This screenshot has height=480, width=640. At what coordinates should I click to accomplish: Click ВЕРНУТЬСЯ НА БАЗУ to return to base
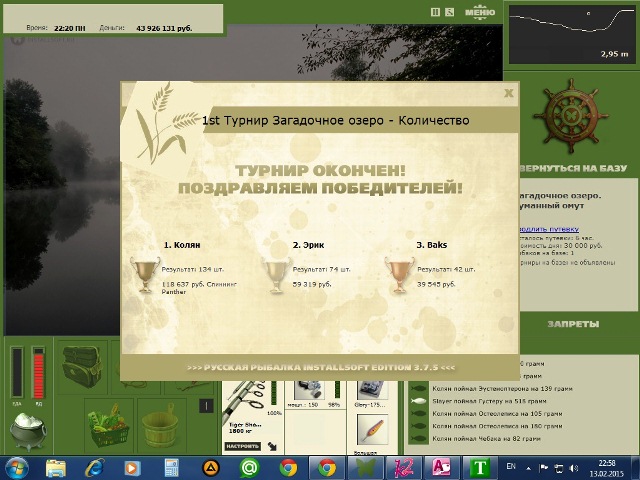(x=573, y=168)
